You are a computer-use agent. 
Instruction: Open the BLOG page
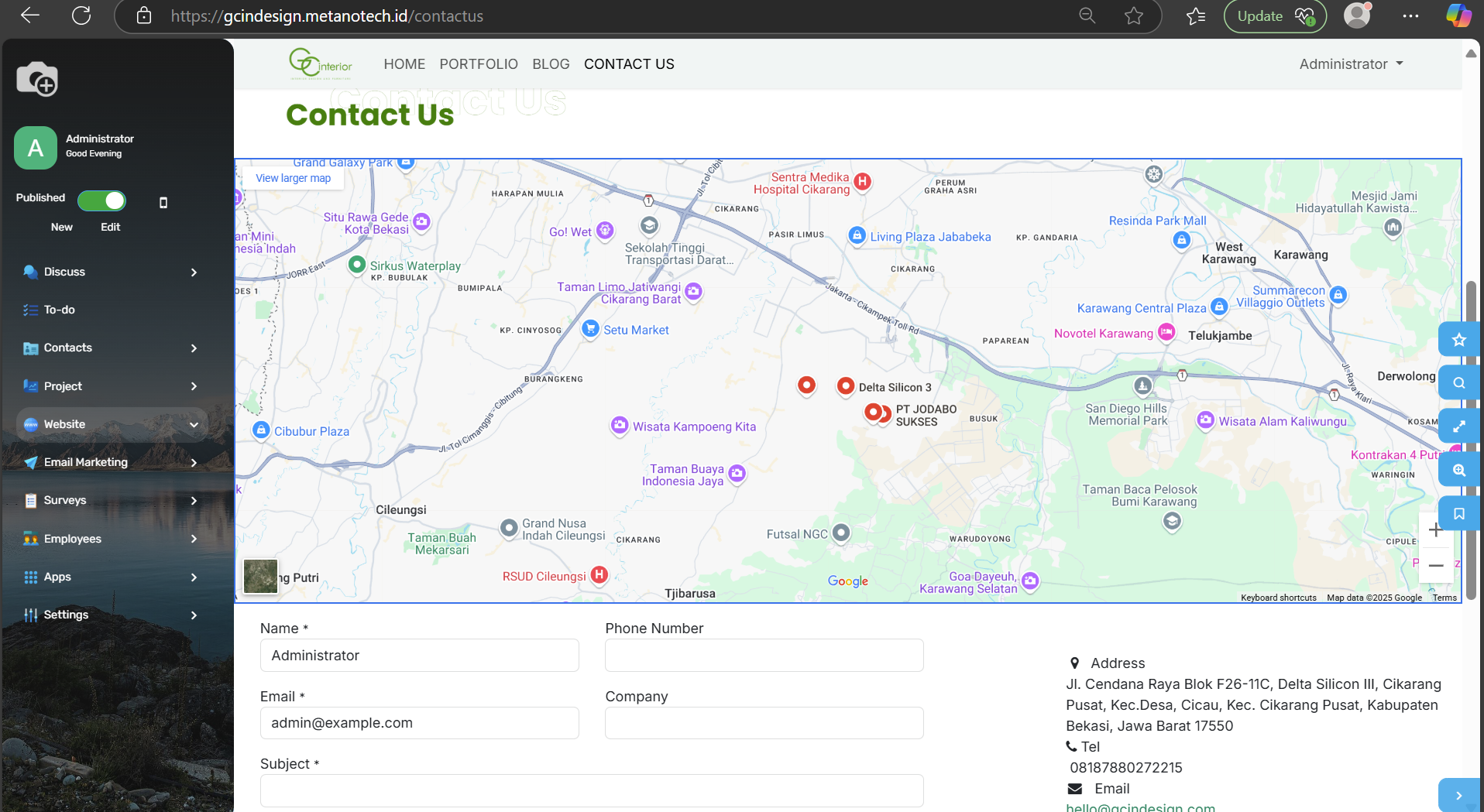pyautogui.click(x=551, y=64)
